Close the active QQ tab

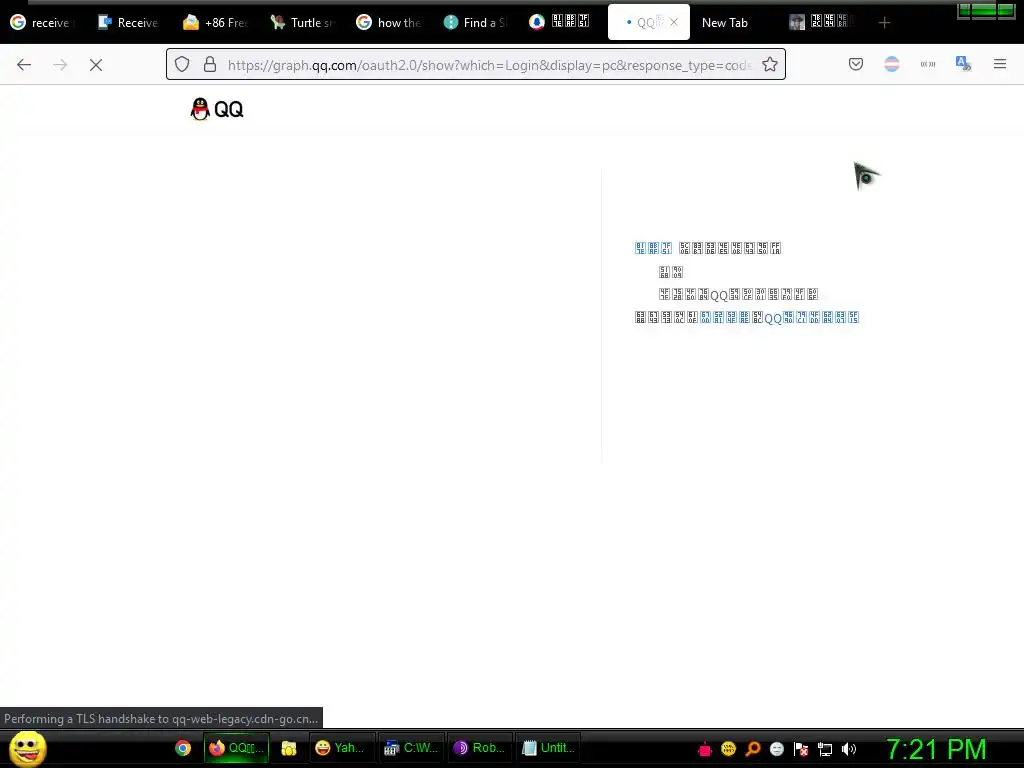point(674,22)
